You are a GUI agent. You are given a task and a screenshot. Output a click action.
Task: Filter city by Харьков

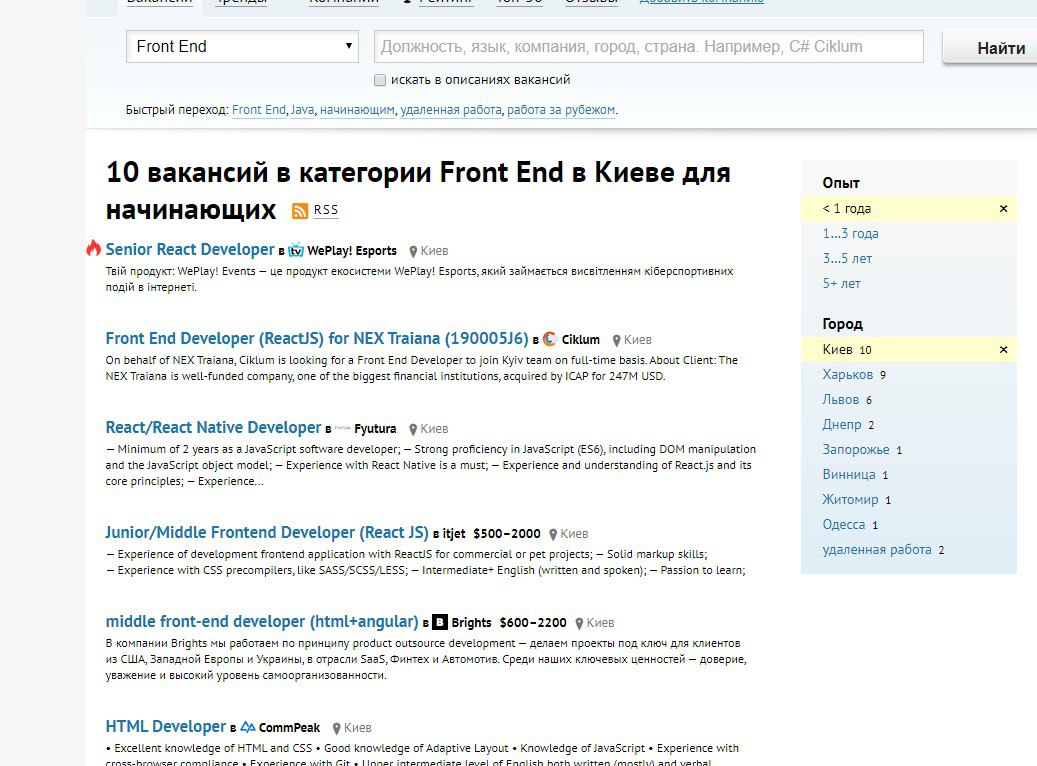(848, 374)
